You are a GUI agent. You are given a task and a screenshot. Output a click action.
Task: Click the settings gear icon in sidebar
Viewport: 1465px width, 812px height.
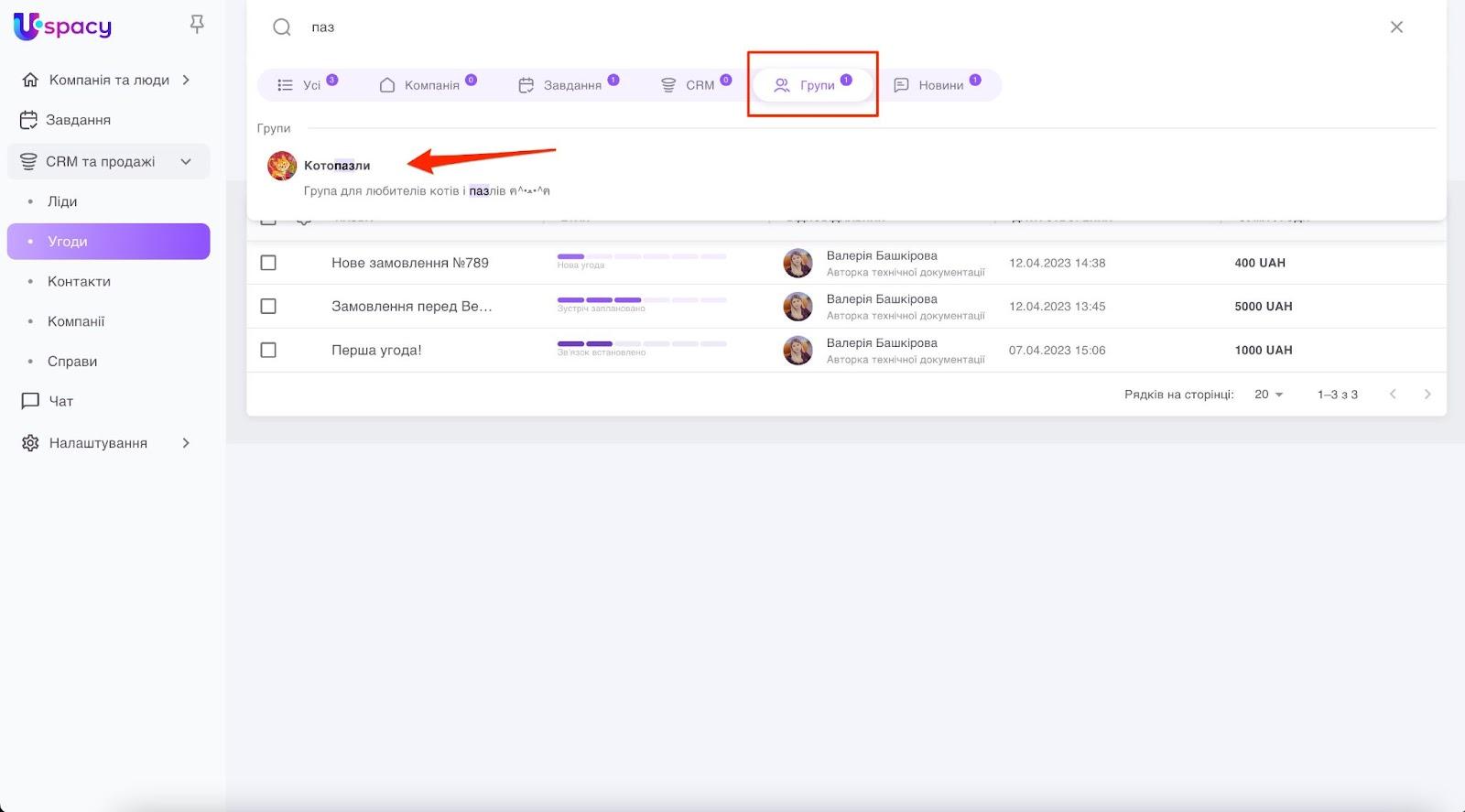[30, 443]
